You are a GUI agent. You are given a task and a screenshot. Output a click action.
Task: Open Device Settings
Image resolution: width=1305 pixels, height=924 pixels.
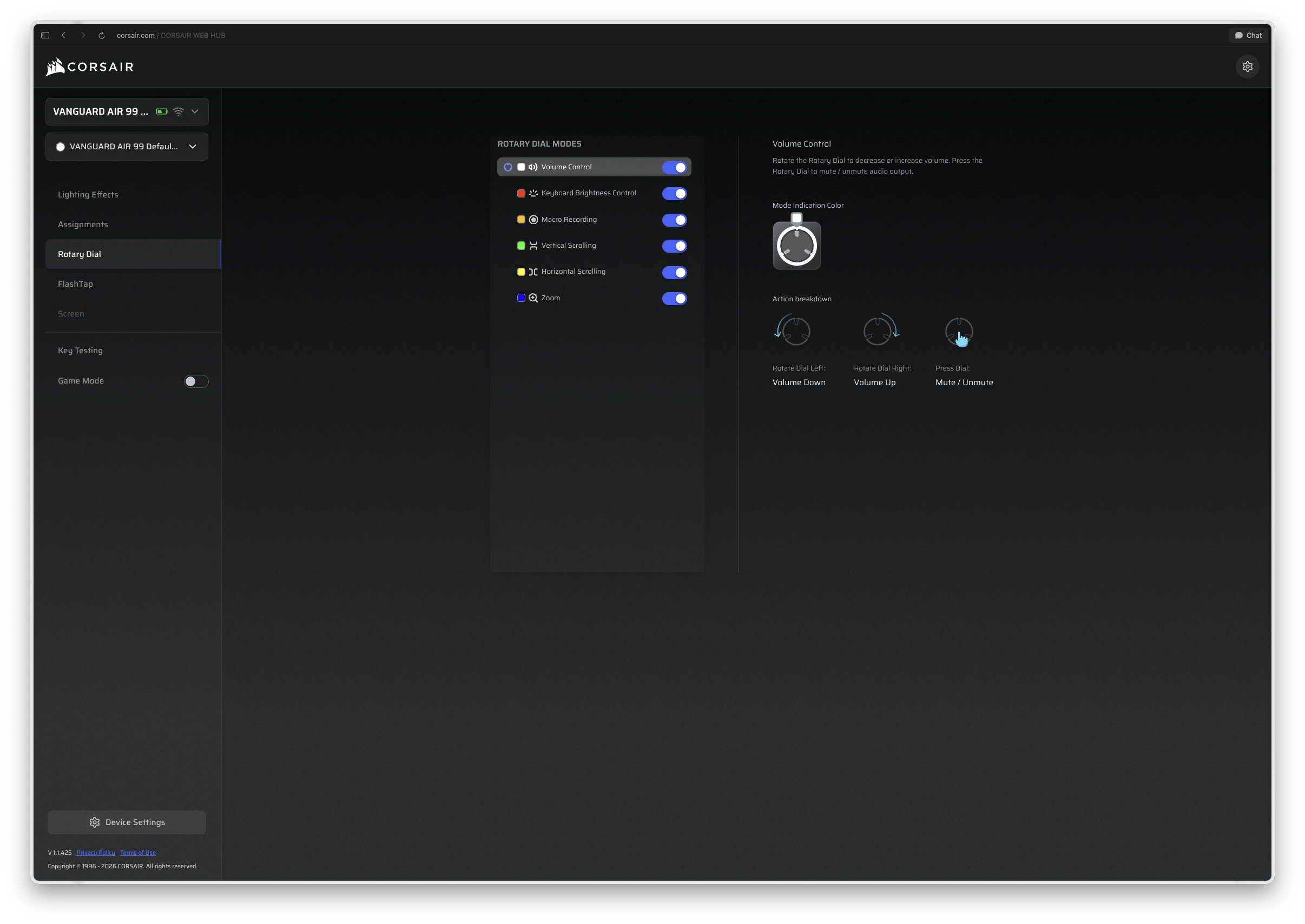(x=127, y=822)
